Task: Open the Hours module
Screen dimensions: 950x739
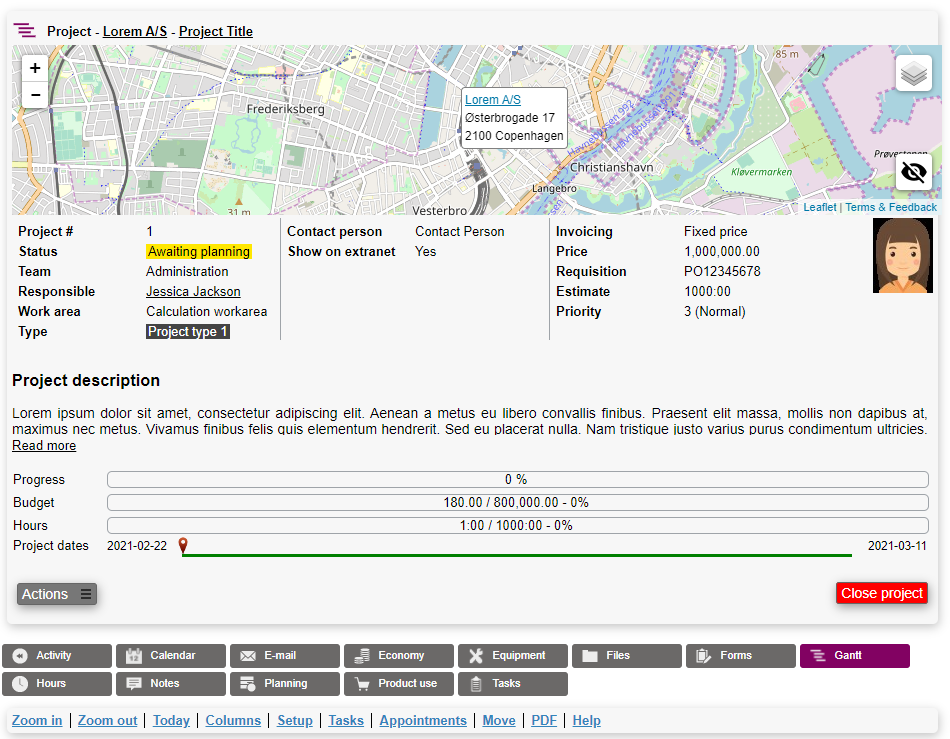Action: pos(57,684)
